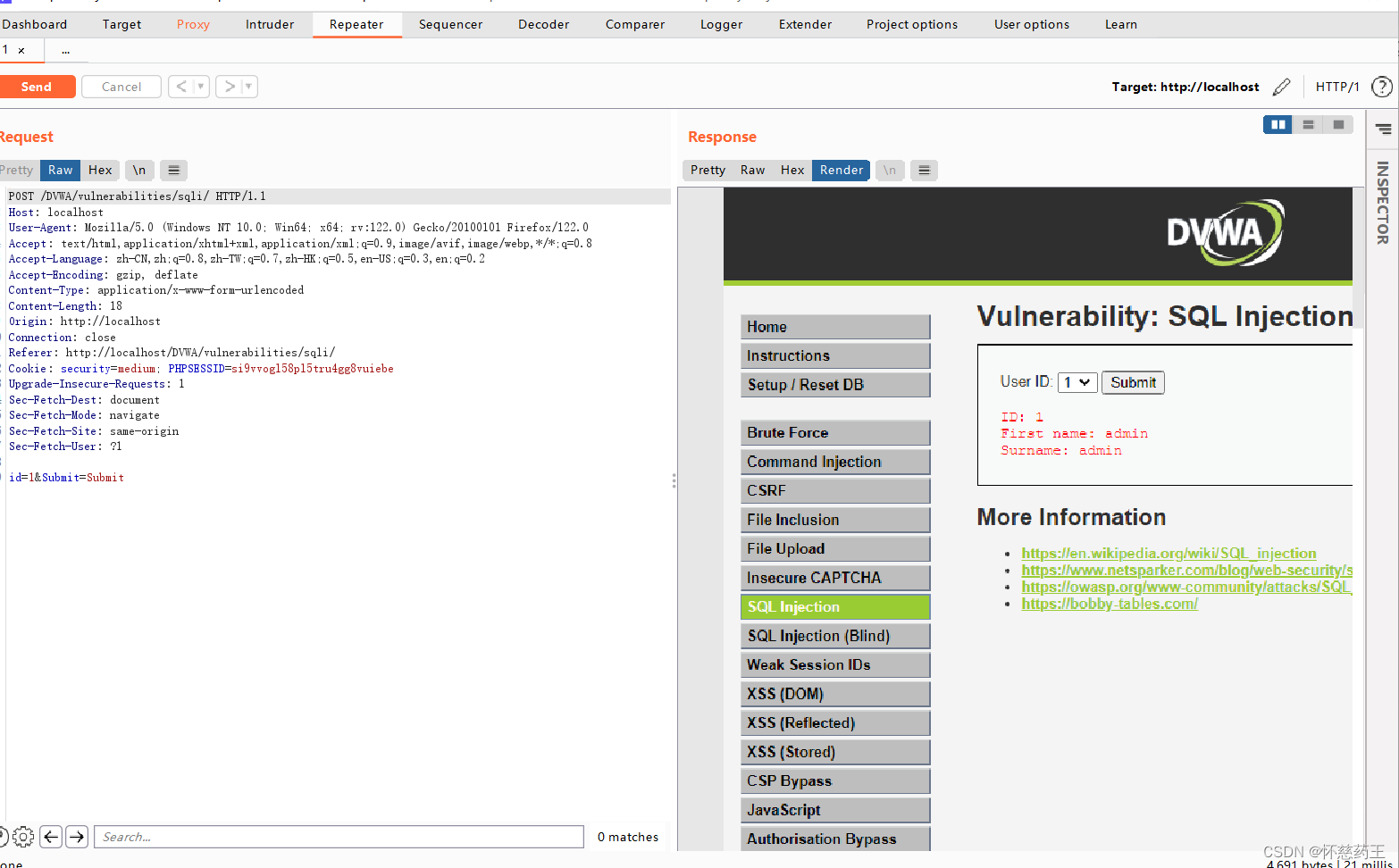This screenshot has width=1399, height=868.
Task: Select Hex view in Request pane
Action: click(100, 170)
